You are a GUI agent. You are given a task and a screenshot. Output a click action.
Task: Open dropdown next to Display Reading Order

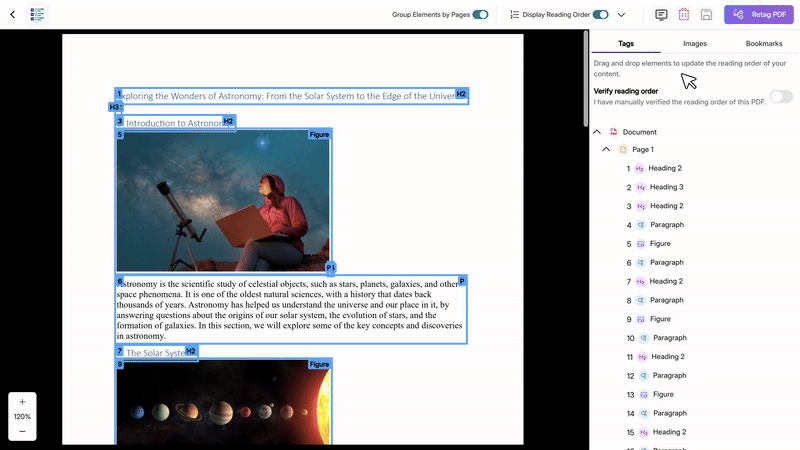pyautogui.click(x=621, y=15)
